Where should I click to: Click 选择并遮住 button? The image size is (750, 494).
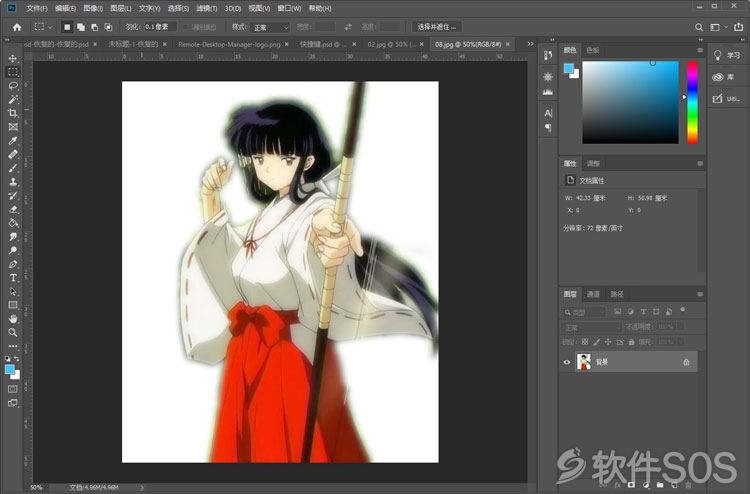436,27
